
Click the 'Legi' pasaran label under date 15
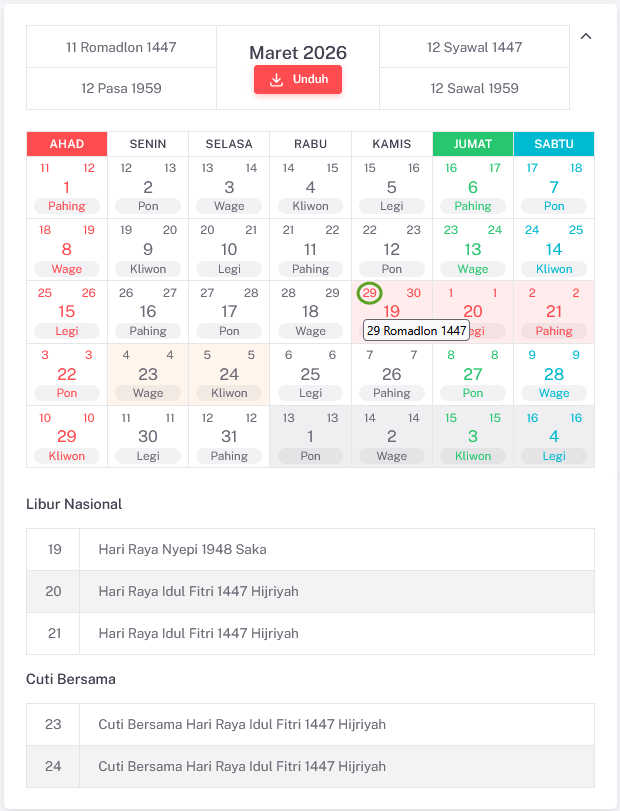coord(66,331)
